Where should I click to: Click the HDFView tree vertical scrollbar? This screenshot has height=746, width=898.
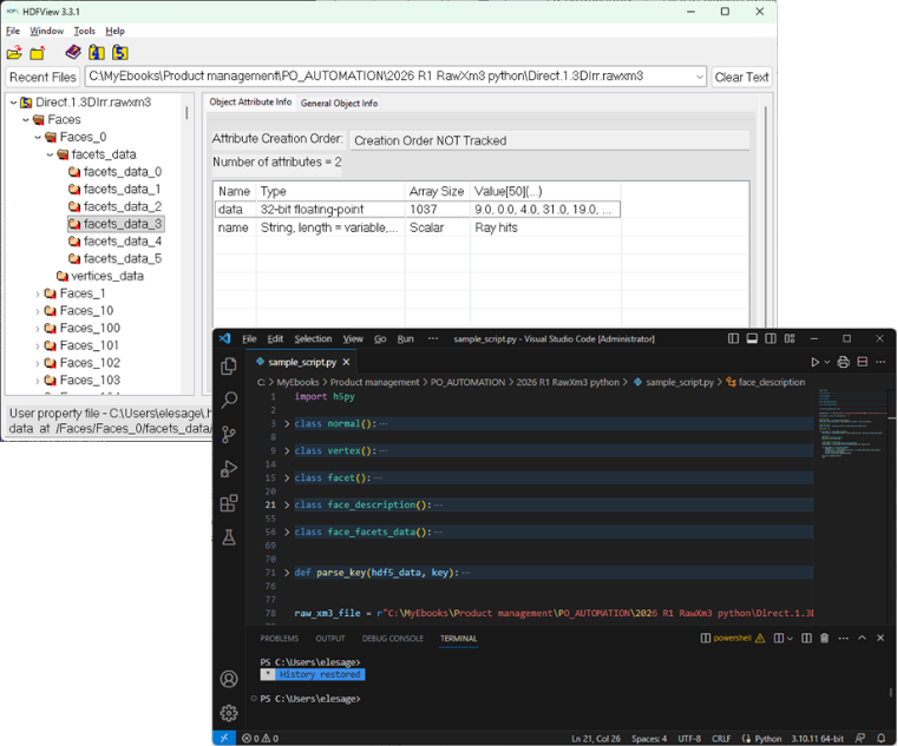click(187, 113)
